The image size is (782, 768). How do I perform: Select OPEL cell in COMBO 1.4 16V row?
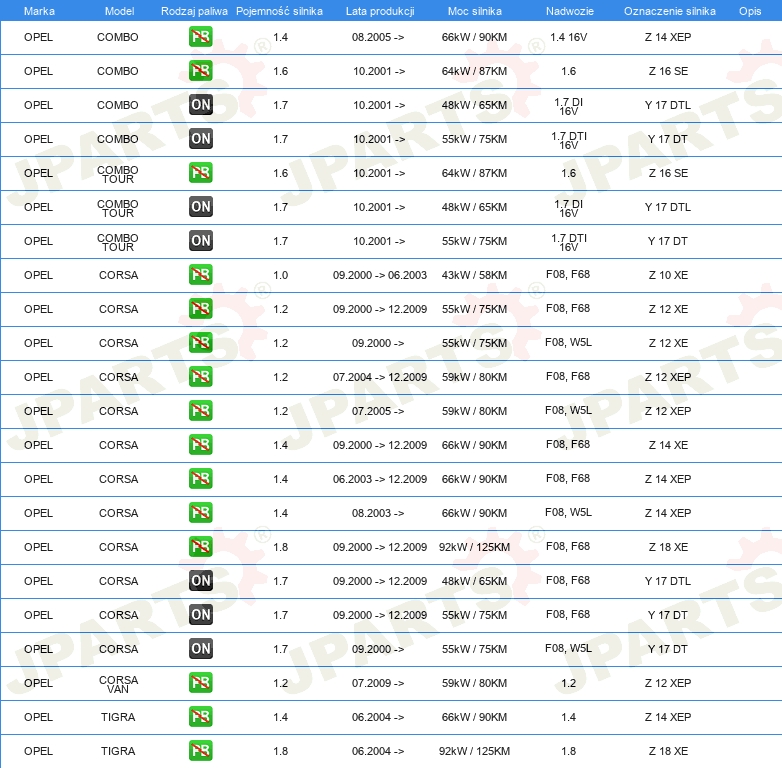point(38,37)
